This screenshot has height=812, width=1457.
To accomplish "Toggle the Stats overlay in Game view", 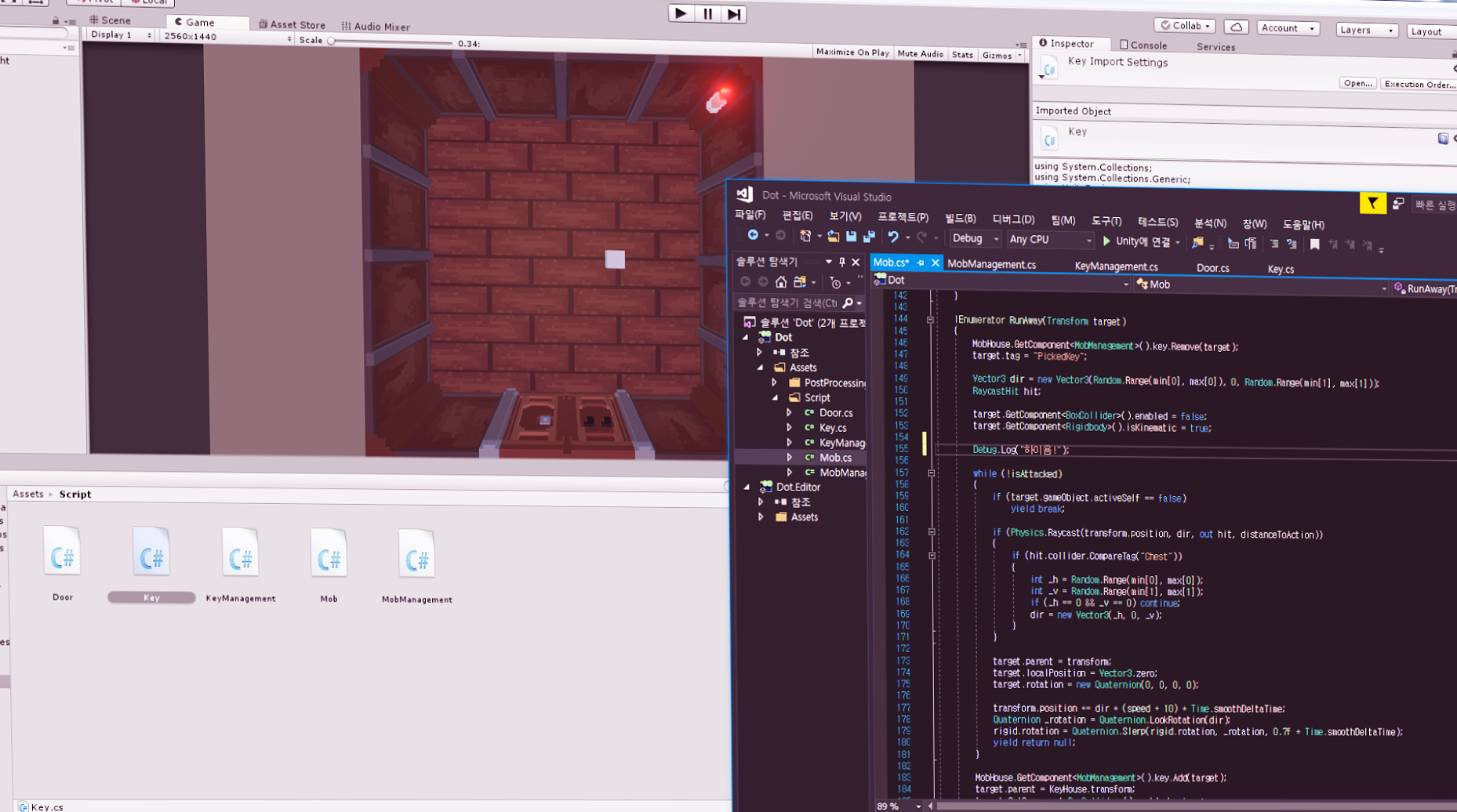I will [x=962, y=55].
